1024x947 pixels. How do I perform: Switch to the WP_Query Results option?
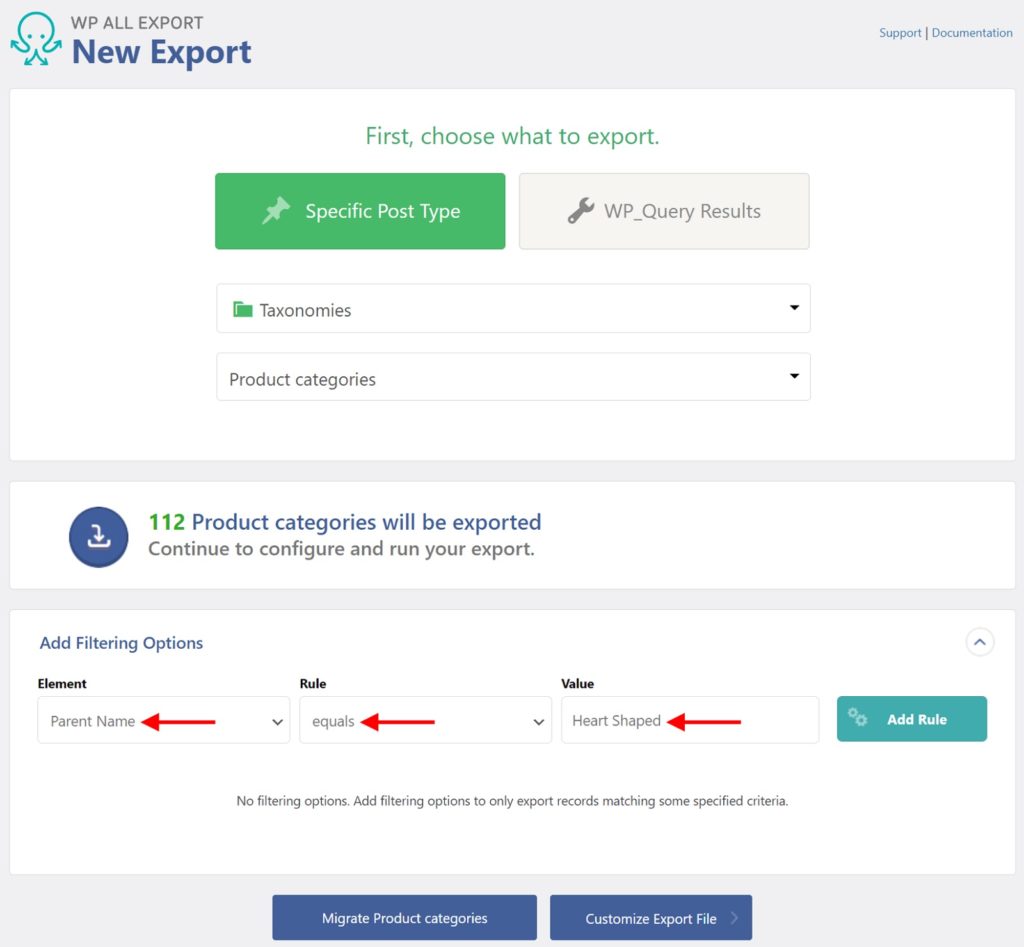[664, 211]
